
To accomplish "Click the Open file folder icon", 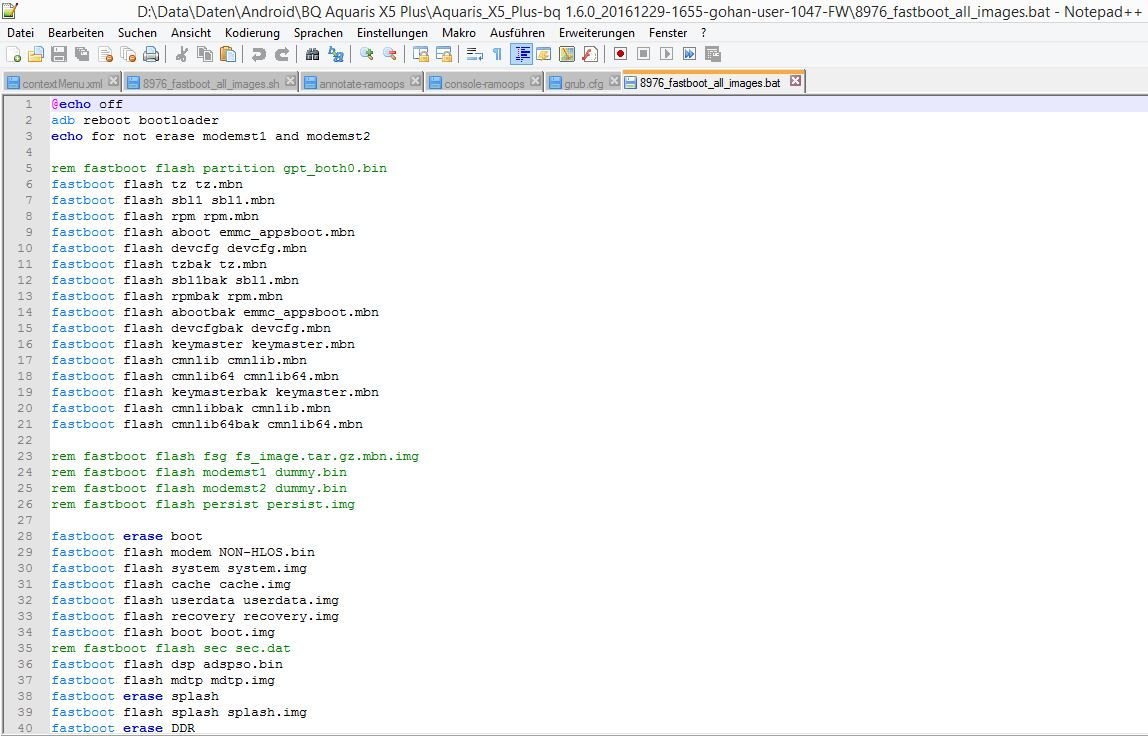I will point(36,54).
